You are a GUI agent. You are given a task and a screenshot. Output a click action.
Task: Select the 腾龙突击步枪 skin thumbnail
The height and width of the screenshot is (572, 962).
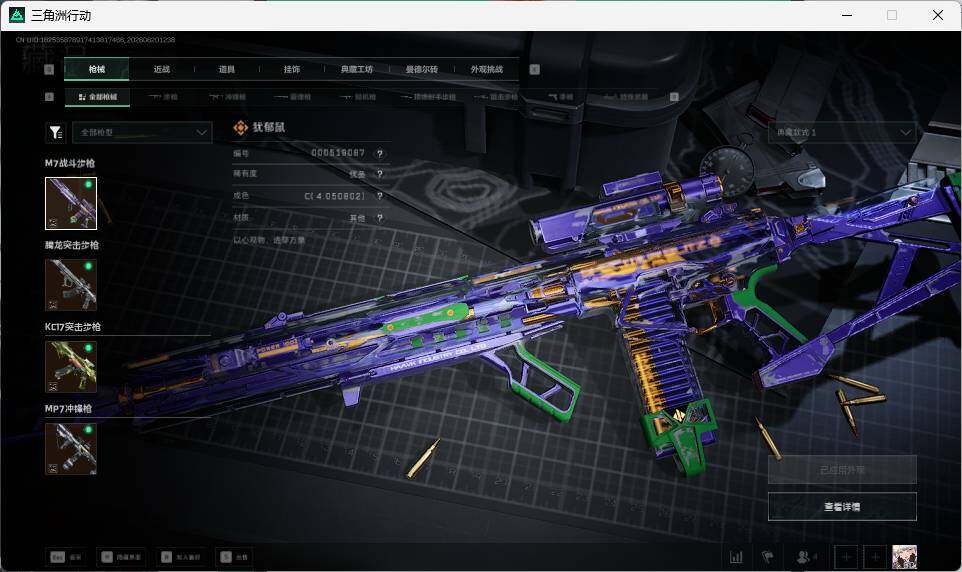(x=71, y=285)
